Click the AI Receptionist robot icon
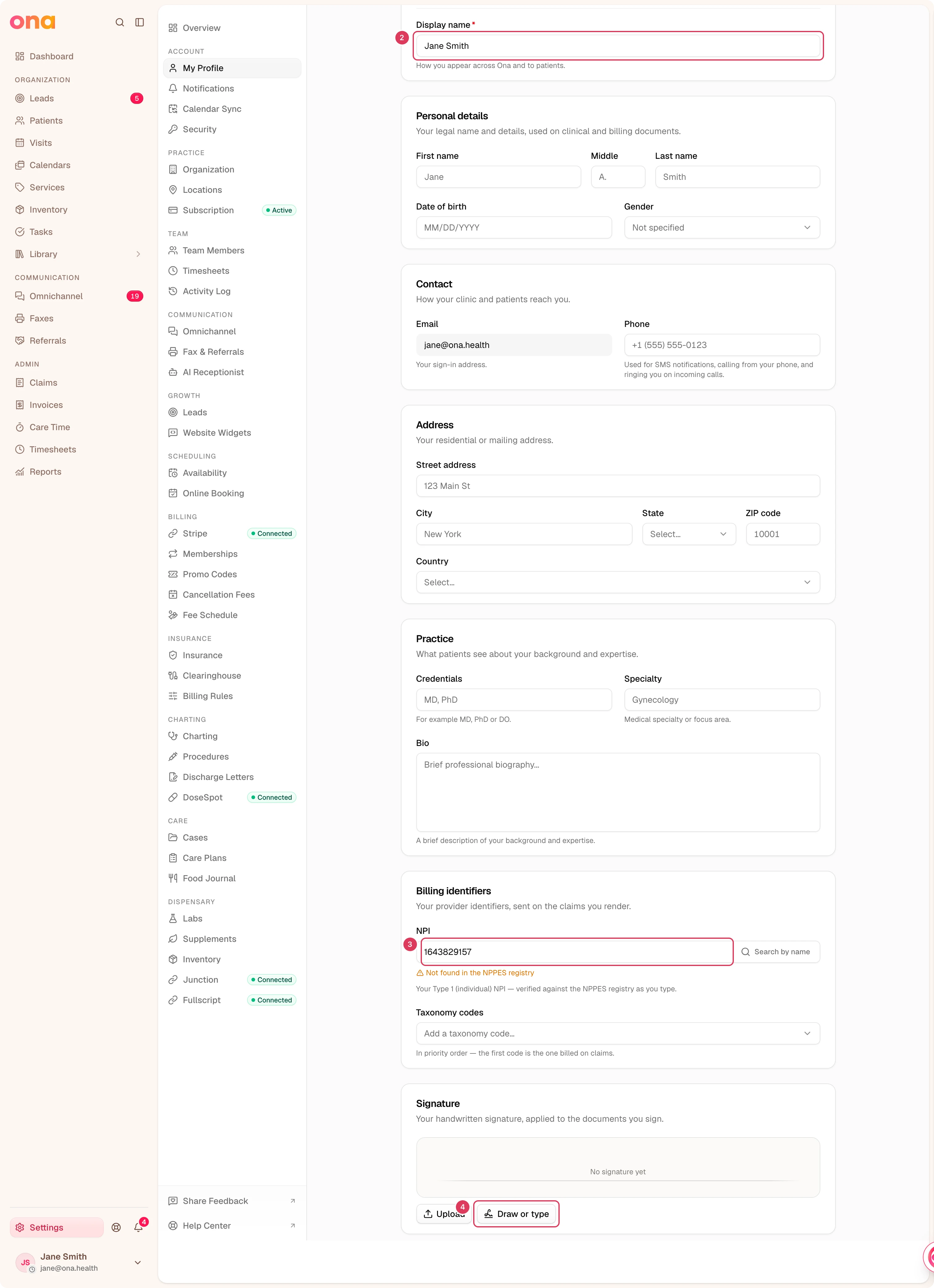Viewport: 934px width, 1288px height. coord(173,372)
